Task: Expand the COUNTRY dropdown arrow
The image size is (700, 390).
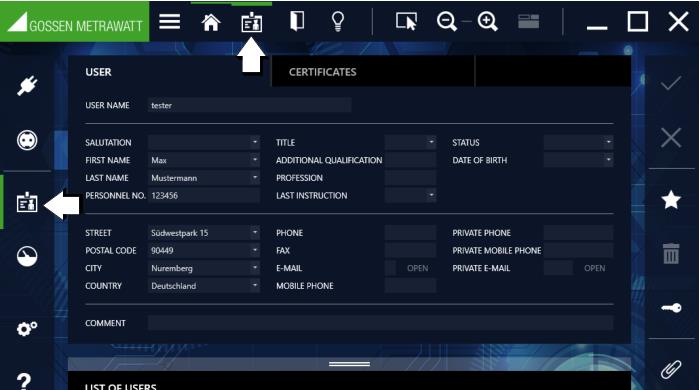Action: click(255, 286)
